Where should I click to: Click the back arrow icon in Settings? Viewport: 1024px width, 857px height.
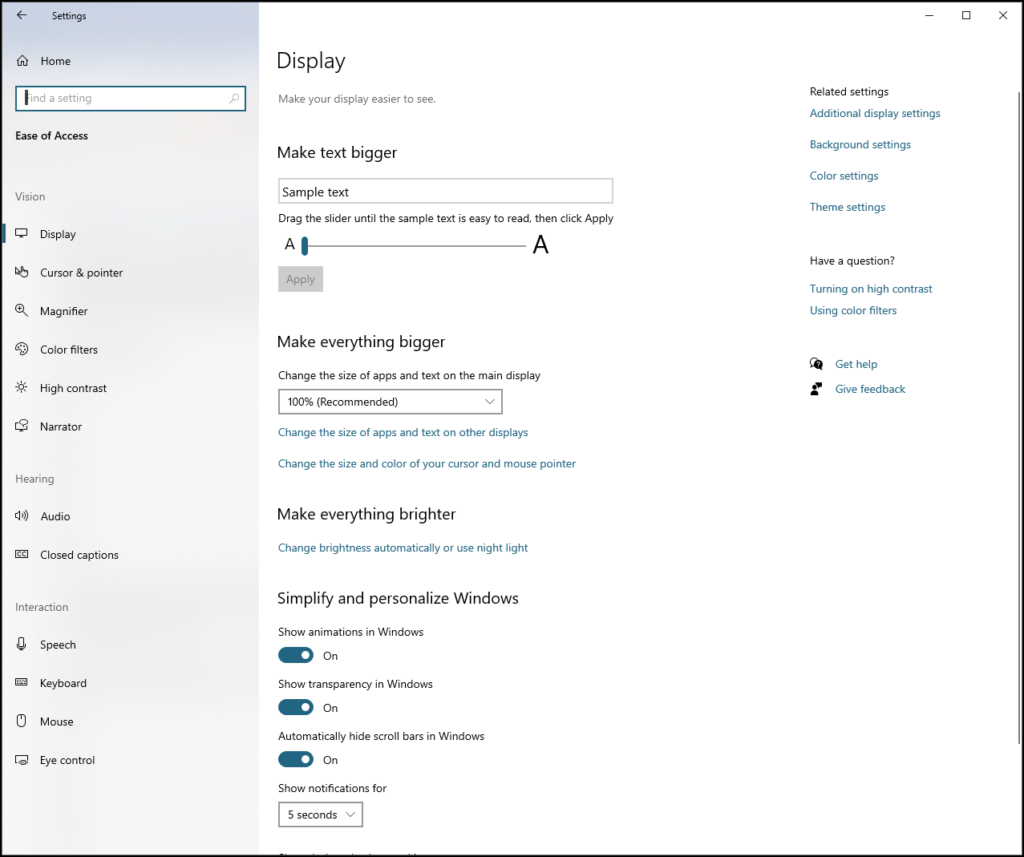22,15
